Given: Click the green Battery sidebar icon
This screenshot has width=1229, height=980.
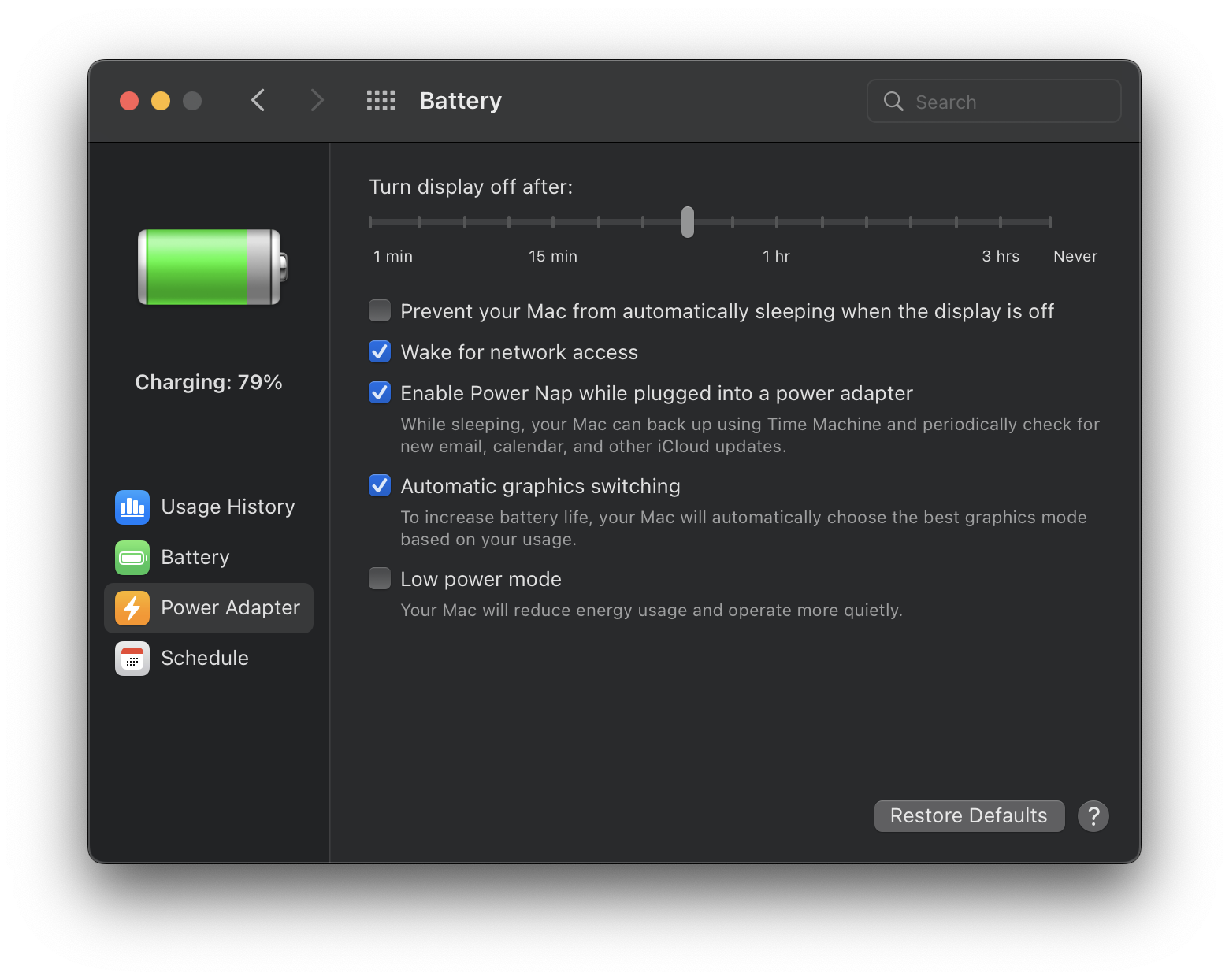Looking at the screenshot, I should click(x=132, y=558).
